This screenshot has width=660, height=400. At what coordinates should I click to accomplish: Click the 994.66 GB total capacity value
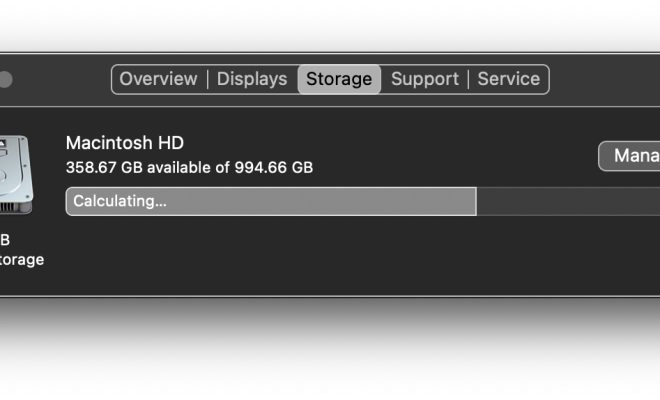click(x=274, y=168)
